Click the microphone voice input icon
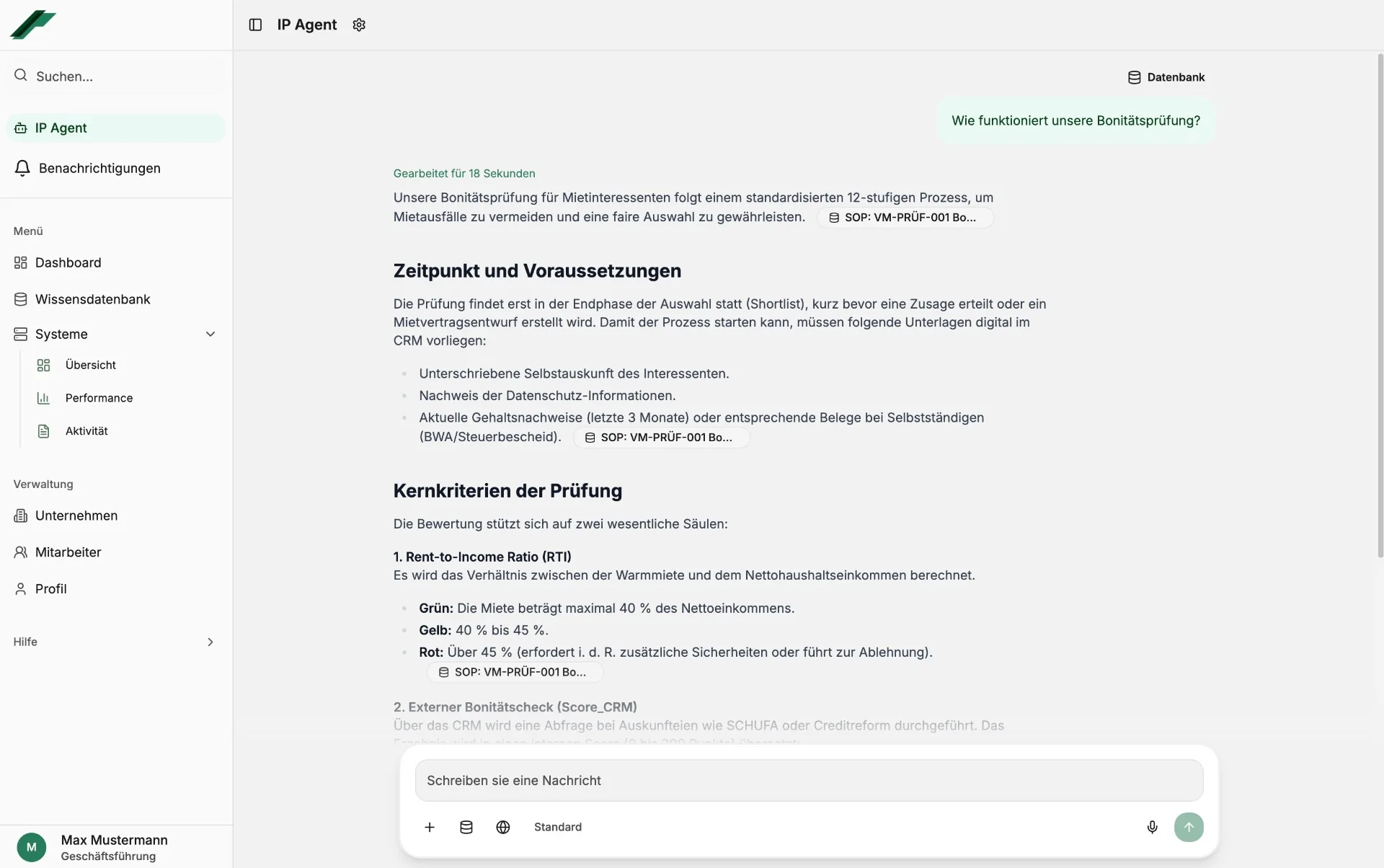 (1152, 827)
